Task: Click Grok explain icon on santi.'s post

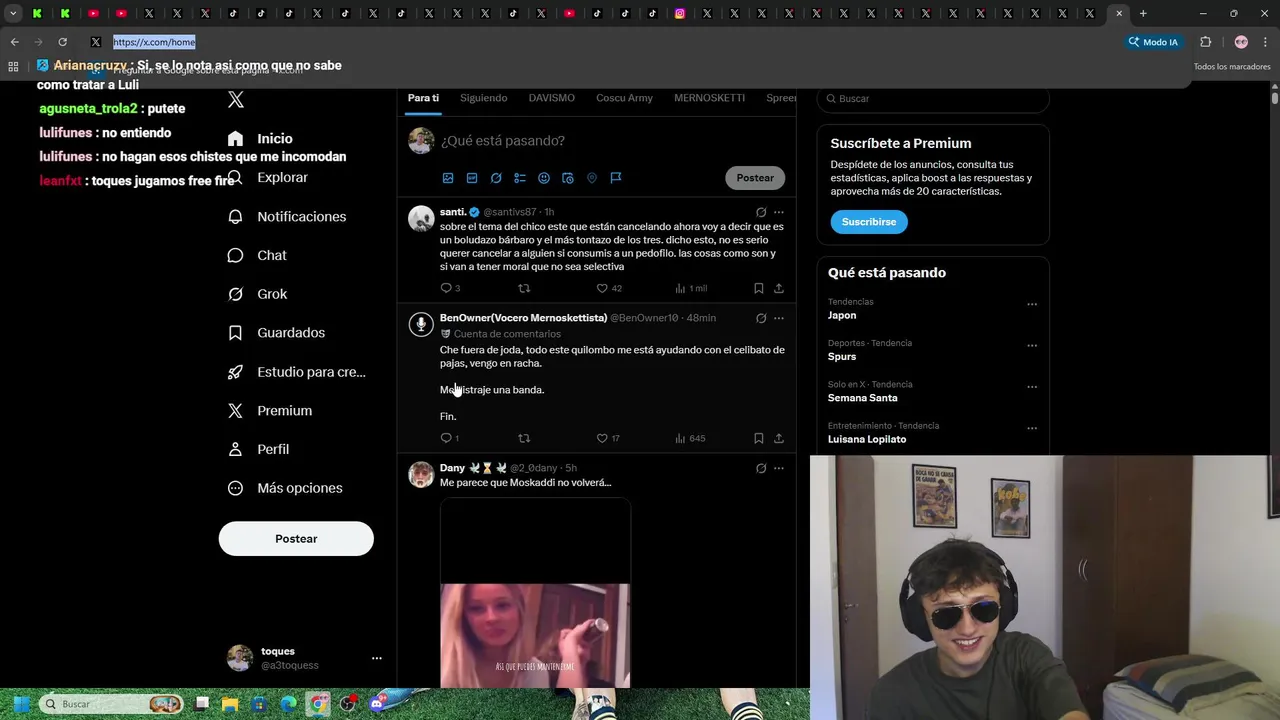Action: 761,212
